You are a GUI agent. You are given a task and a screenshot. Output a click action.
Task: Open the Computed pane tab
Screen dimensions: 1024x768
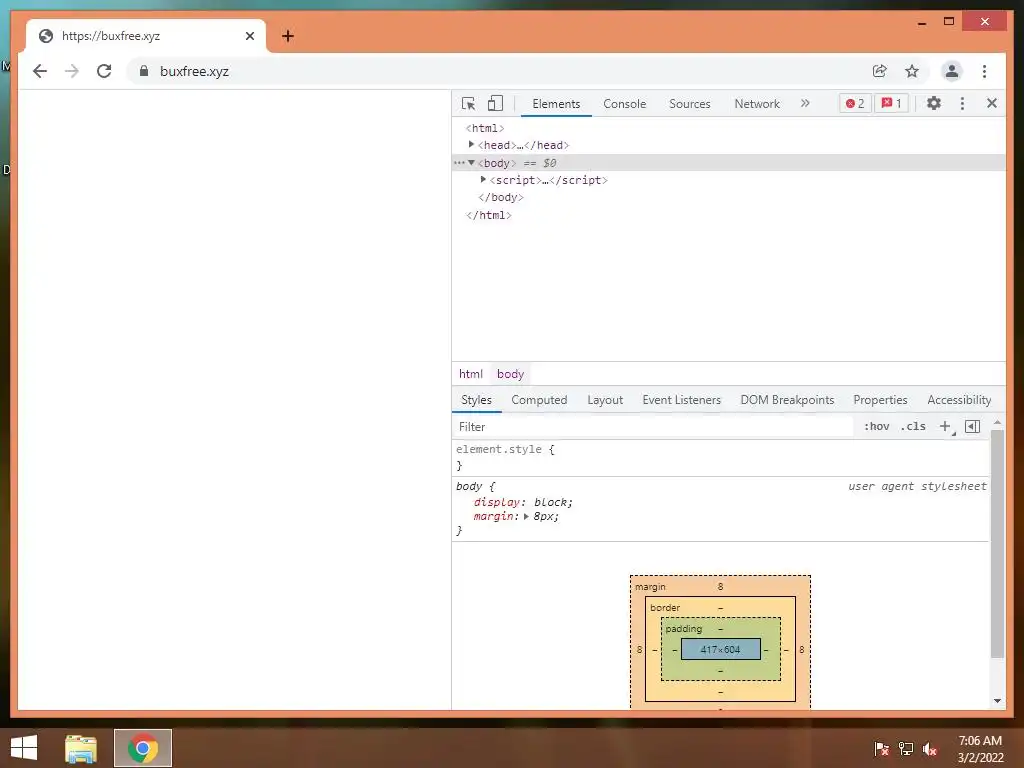click(x=539, y=400)
